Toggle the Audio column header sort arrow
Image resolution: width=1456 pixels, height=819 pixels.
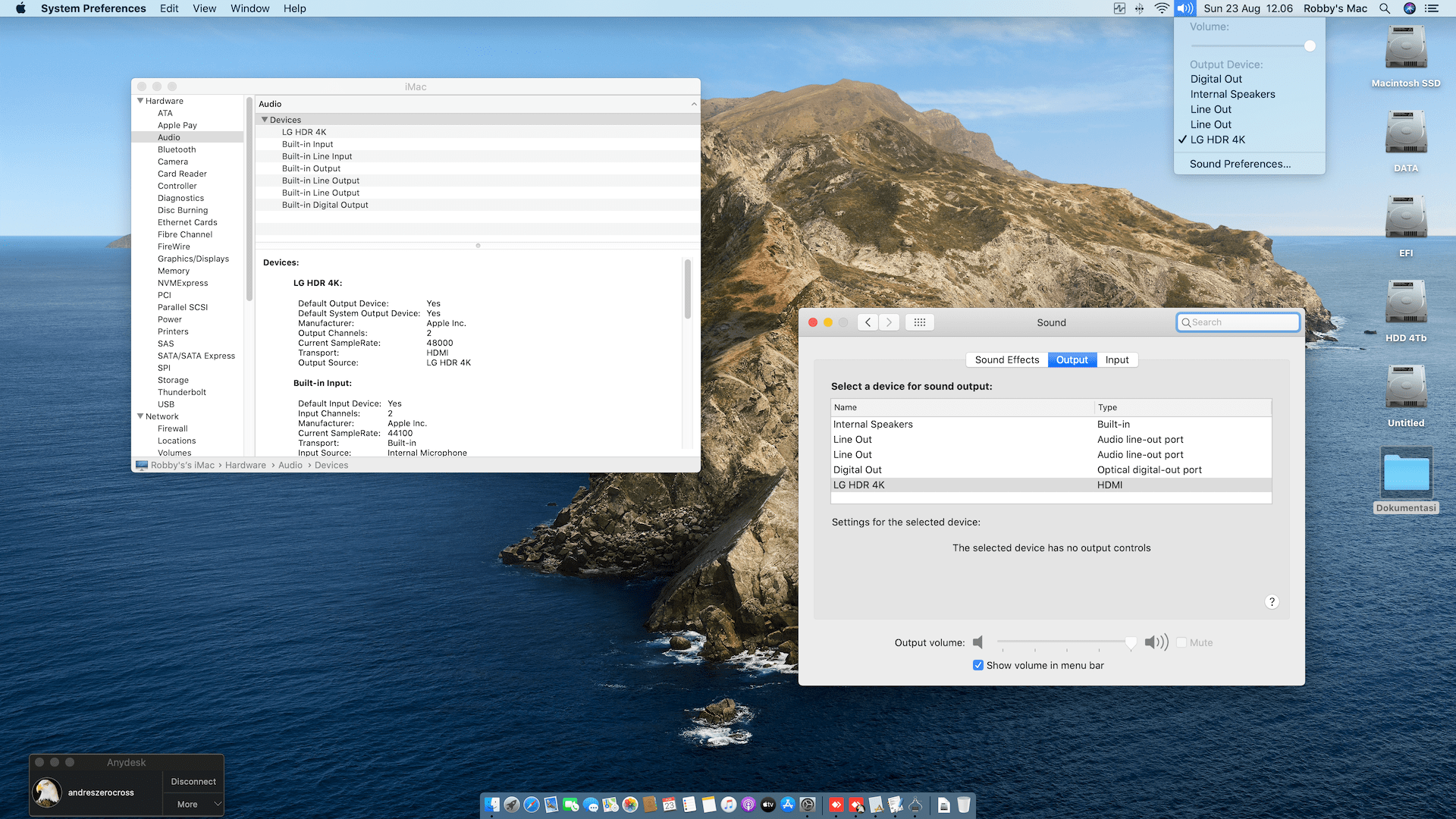point(693,104)
